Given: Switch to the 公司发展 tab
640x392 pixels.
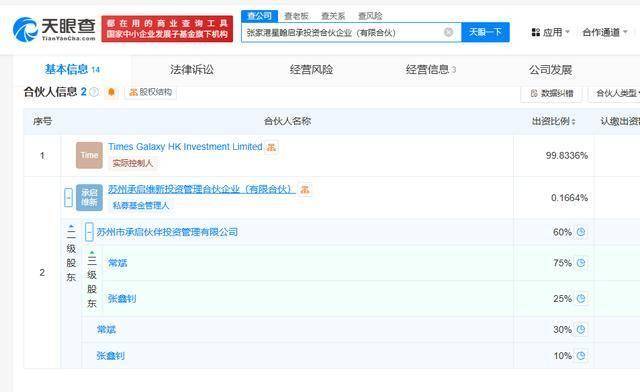Looking at the screenshot, I should click(550, 69).
